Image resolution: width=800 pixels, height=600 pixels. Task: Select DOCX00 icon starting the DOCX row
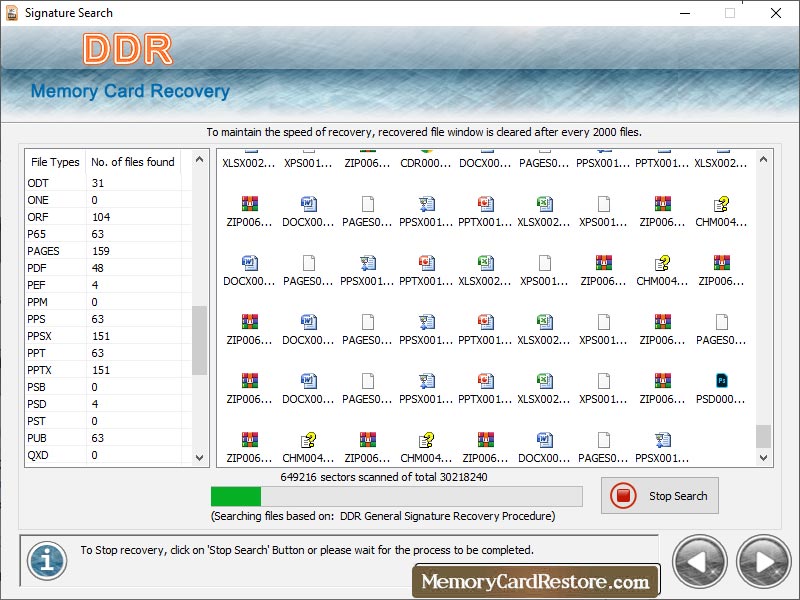[x=249, y=263]
